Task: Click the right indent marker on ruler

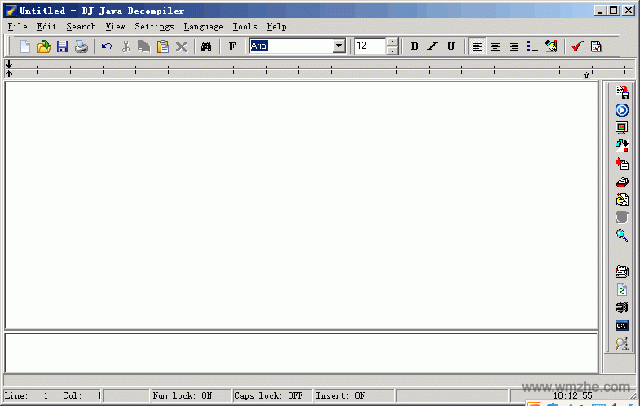Action: click(x=587, y=75)
